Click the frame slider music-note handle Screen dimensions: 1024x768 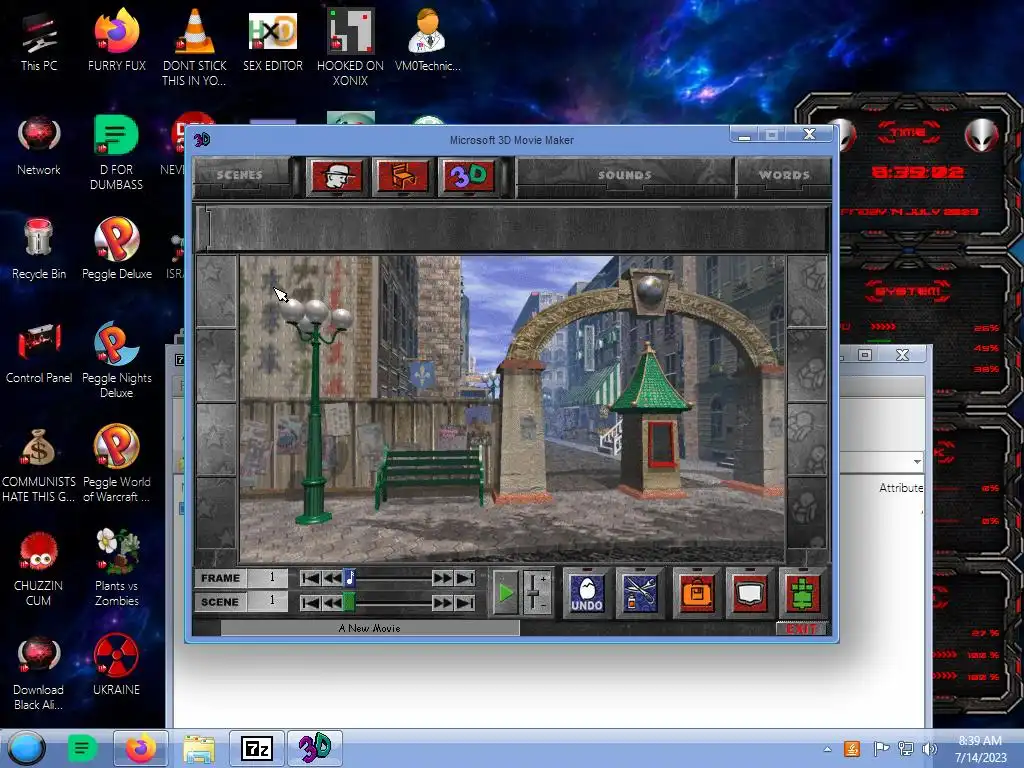[x=349, y=578]
